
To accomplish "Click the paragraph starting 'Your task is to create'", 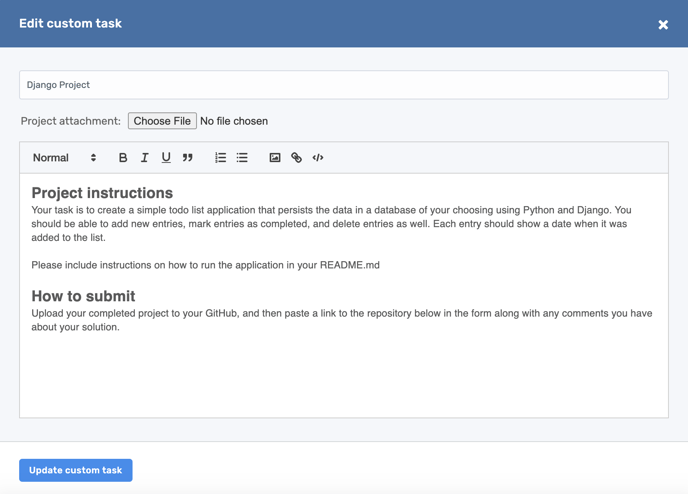I will pos(331,224).
